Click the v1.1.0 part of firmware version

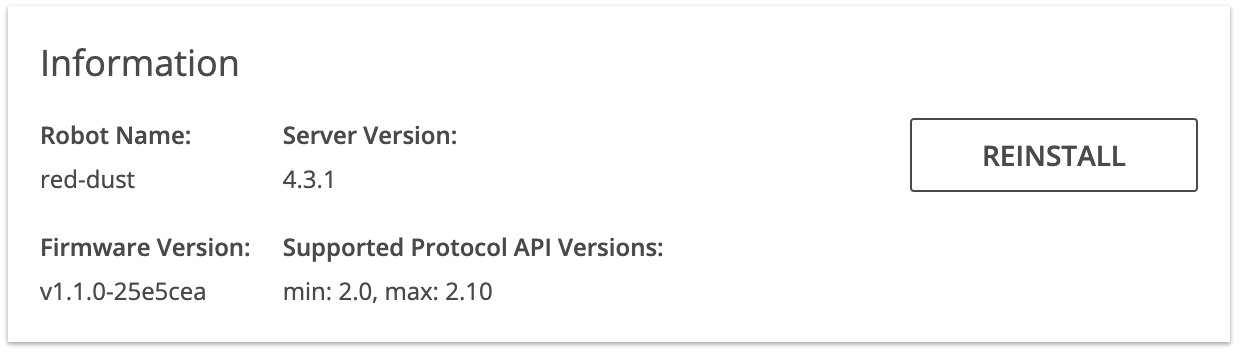pos(75,292)
